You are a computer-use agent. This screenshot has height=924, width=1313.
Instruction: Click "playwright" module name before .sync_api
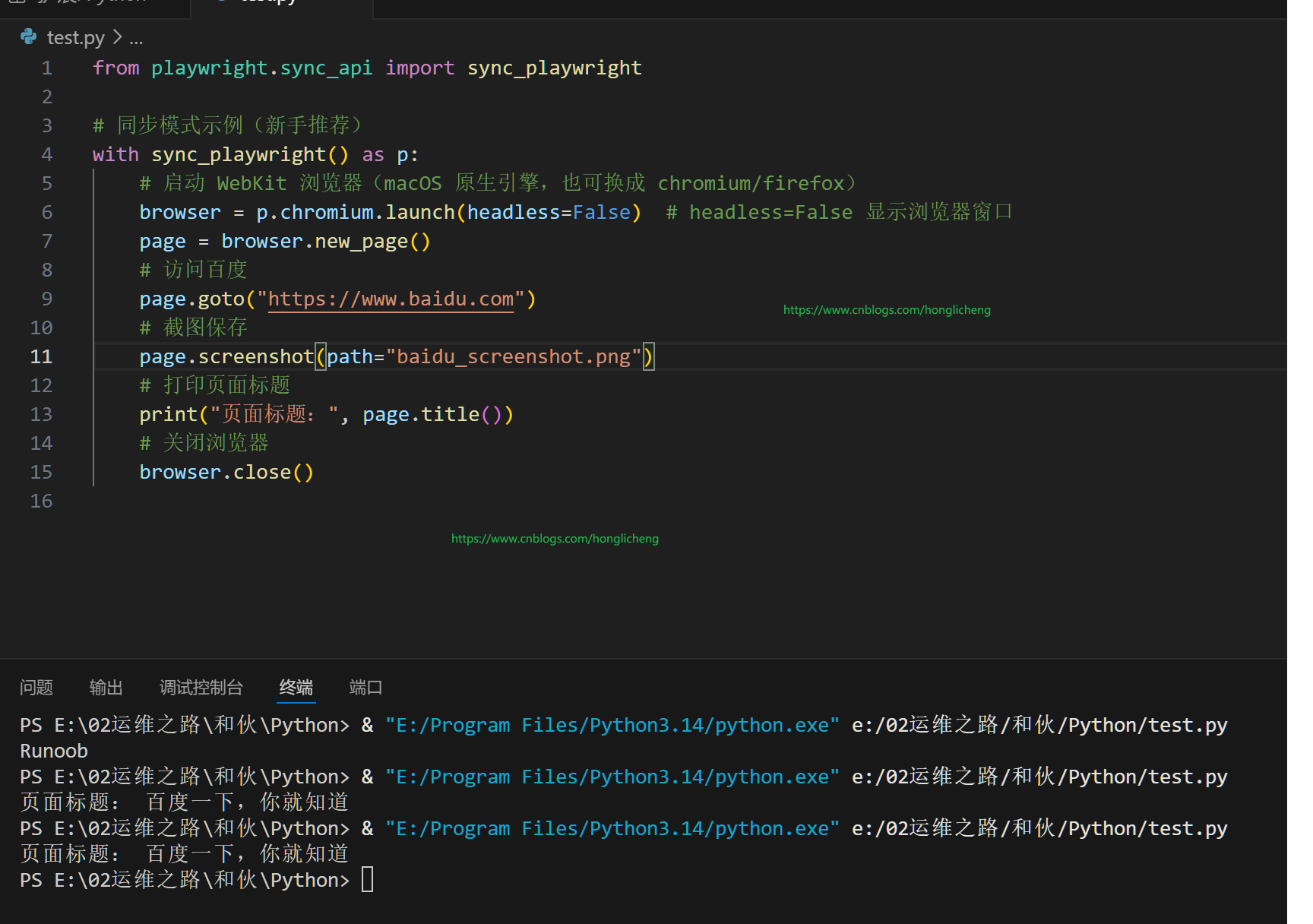pyautogui.click(x=210, y=68)
